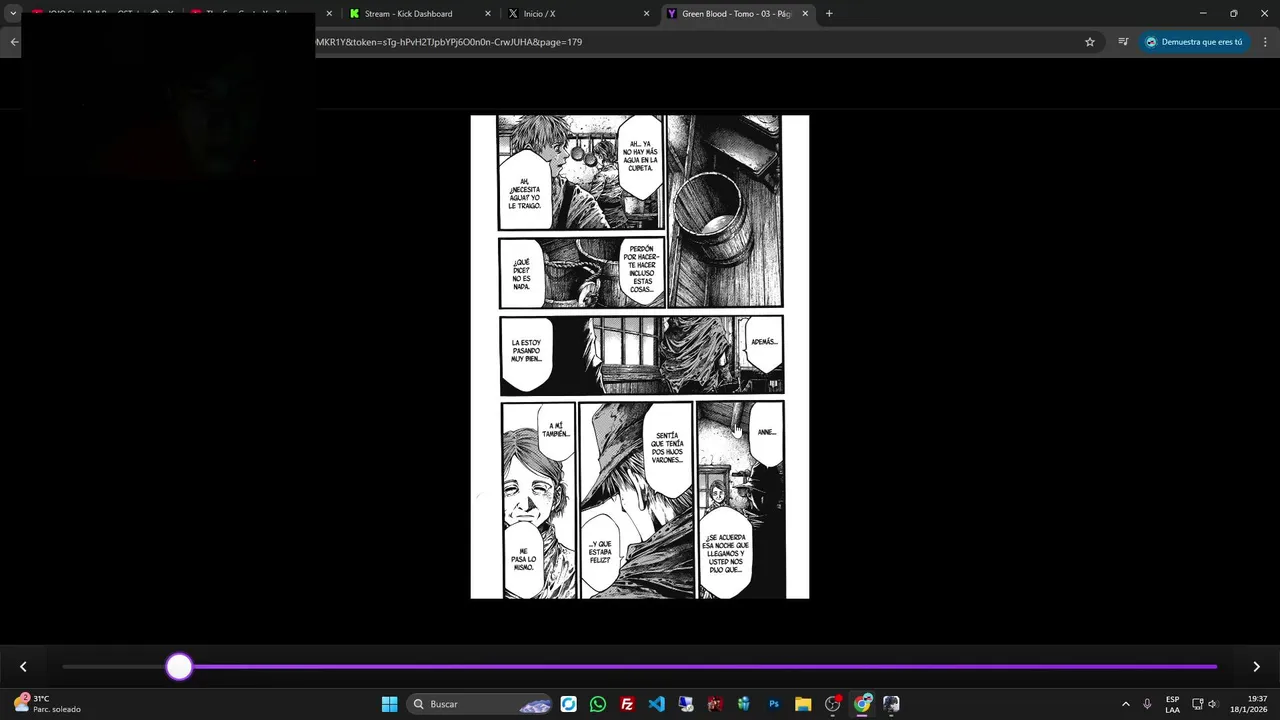Go to the previous manga page arrow
Image resolution: width=1280 pixels, height=720 pixels.
click(23, 667)
